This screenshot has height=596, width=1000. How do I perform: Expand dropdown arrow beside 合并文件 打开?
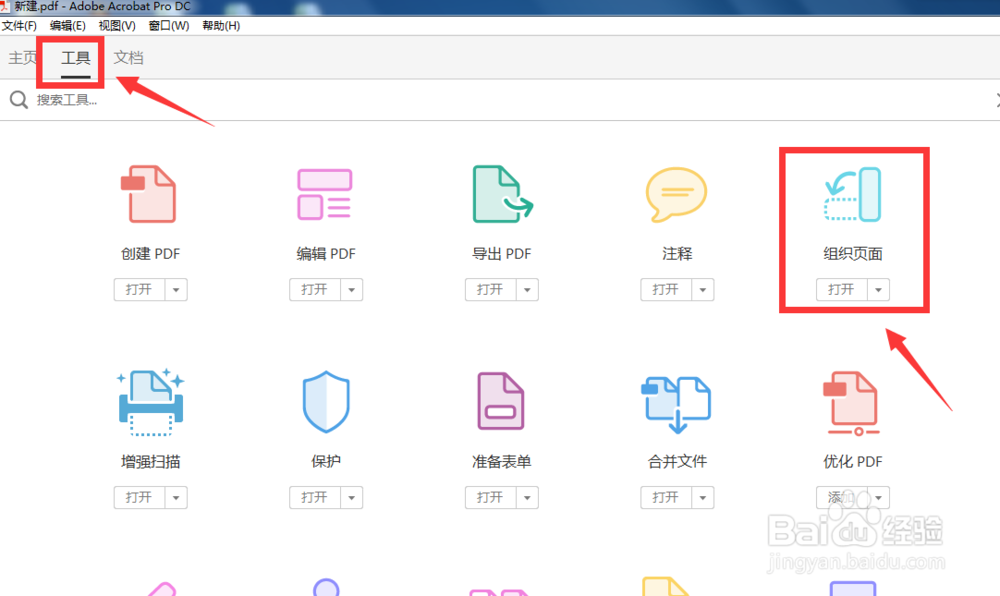[703, 497]
